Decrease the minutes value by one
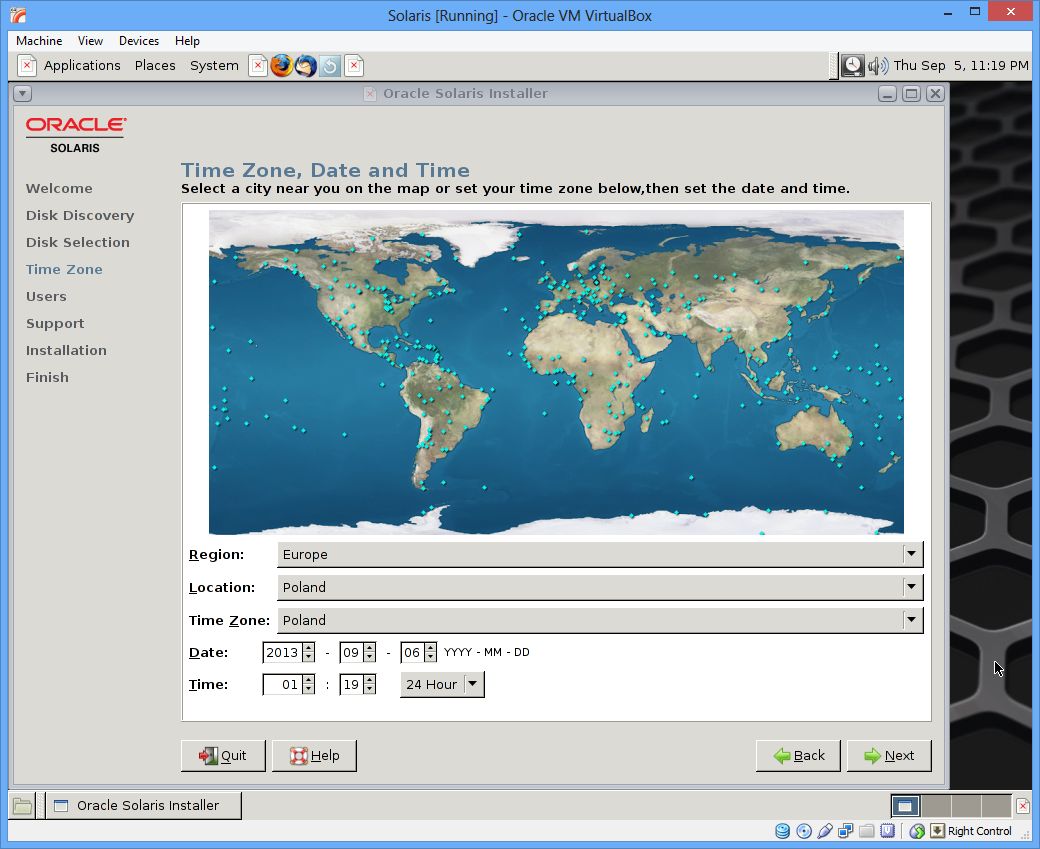 (x=369, y=688)
